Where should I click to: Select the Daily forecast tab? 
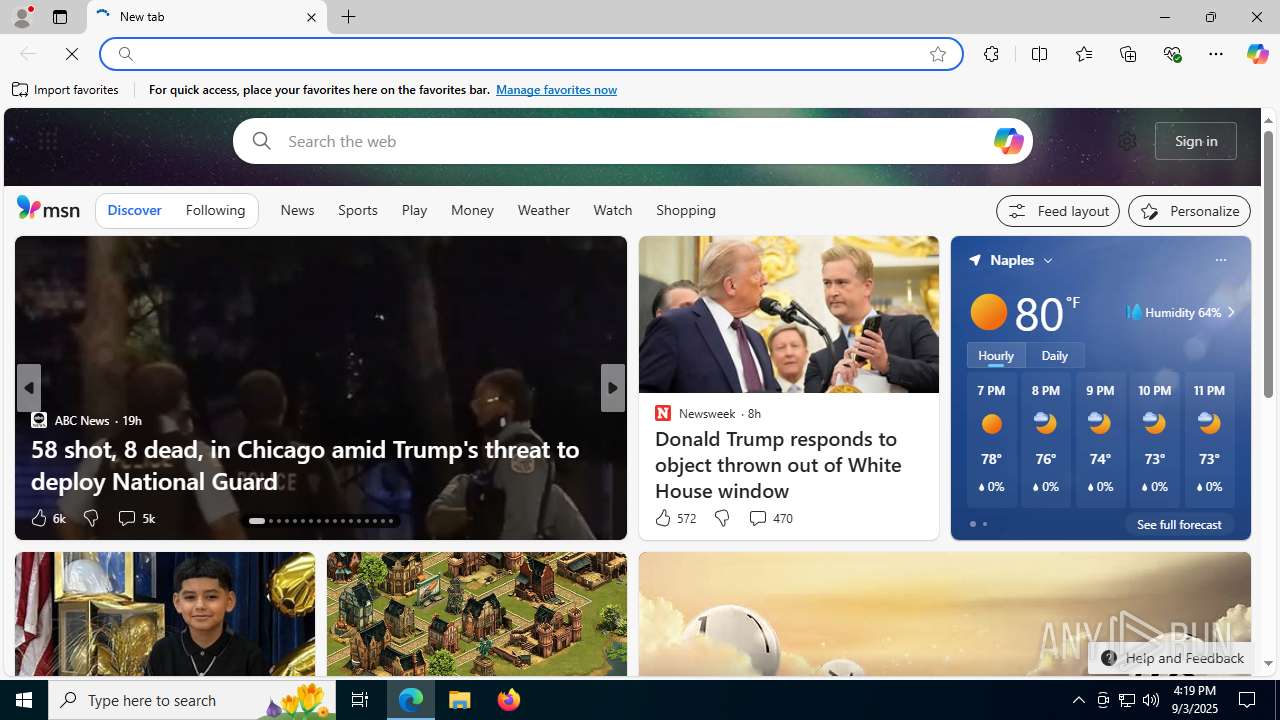1054,355
